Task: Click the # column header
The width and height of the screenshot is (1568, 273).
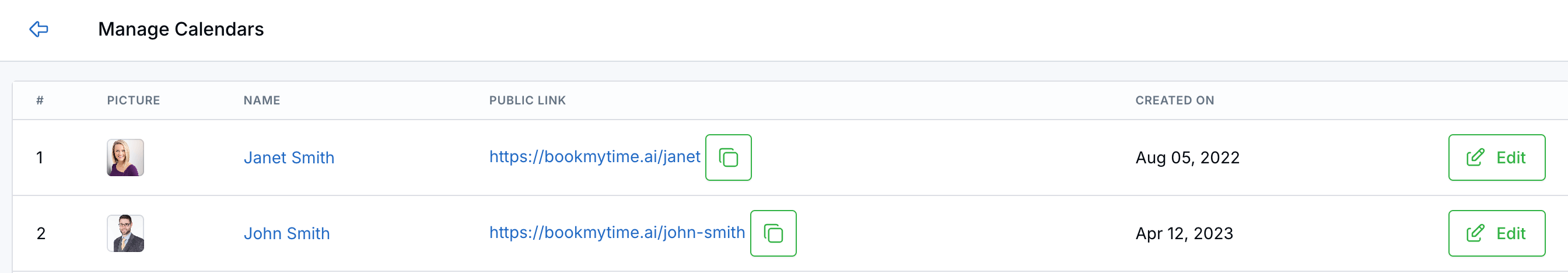Action: click(x=40, y=100)
